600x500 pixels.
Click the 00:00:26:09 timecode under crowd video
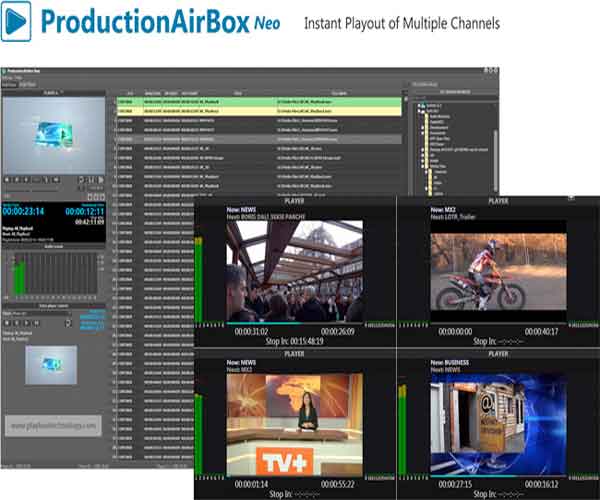[x=338, y=331]
